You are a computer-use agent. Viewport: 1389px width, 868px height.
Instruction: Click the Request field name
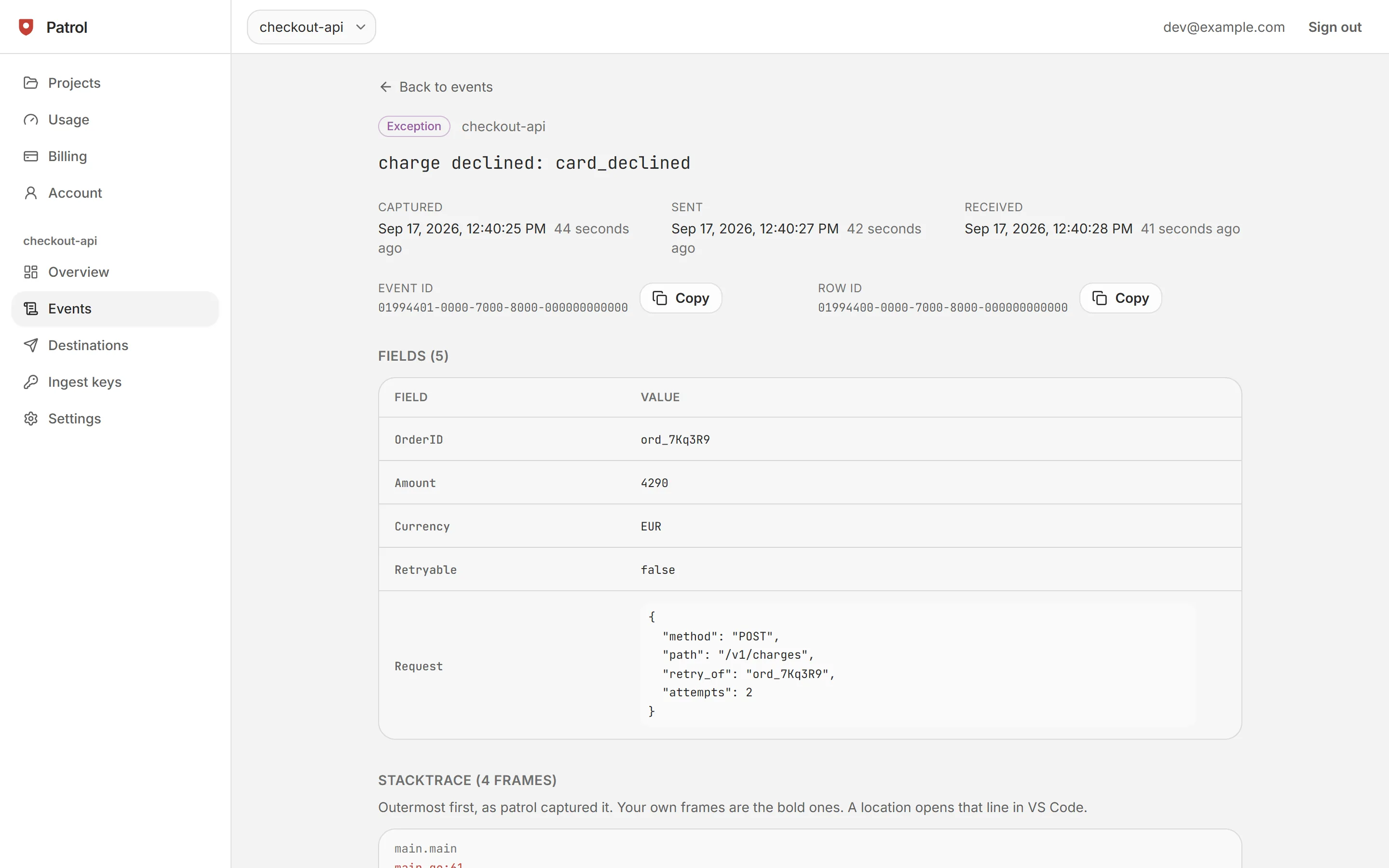point(419,666)
